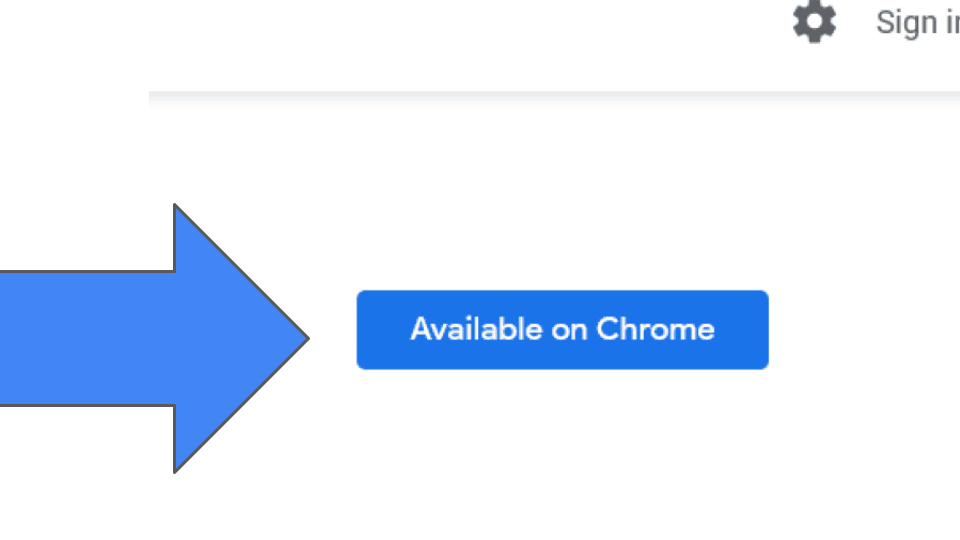This screenshot has width=960, height=540.
Task: Open the Chrome Web Store settings cog
Action: tap(814, 22)
